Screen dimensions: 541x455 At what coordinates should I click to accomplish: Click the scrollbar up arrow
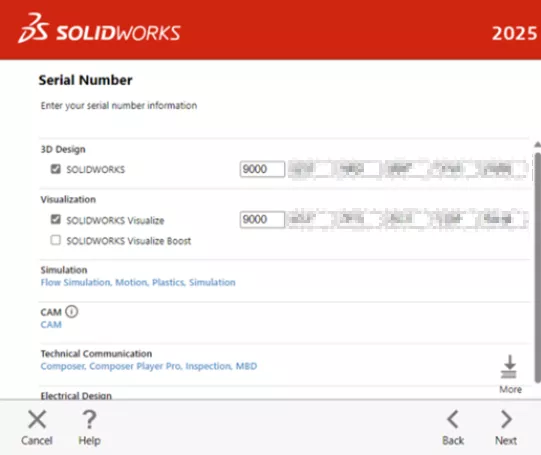538,145
